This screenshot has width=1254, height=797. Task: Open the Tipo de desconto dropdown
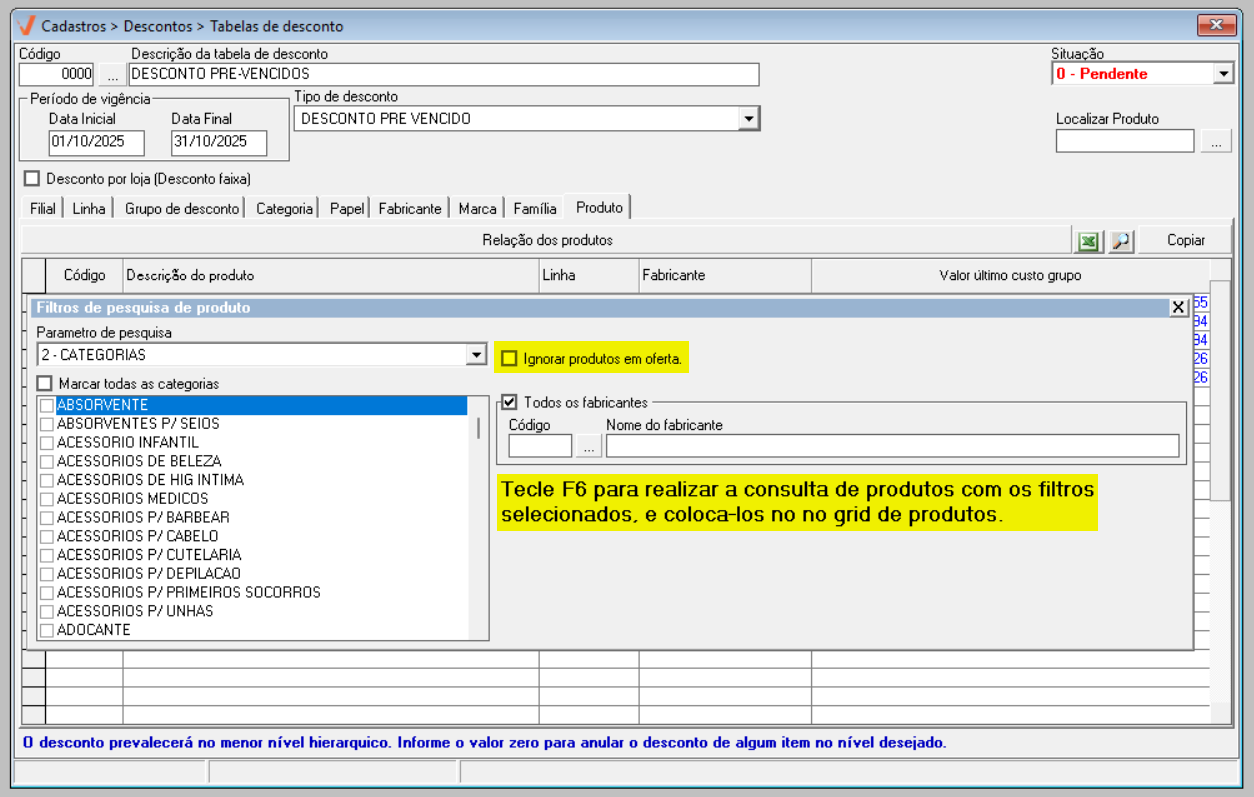[x=748, y=119]
